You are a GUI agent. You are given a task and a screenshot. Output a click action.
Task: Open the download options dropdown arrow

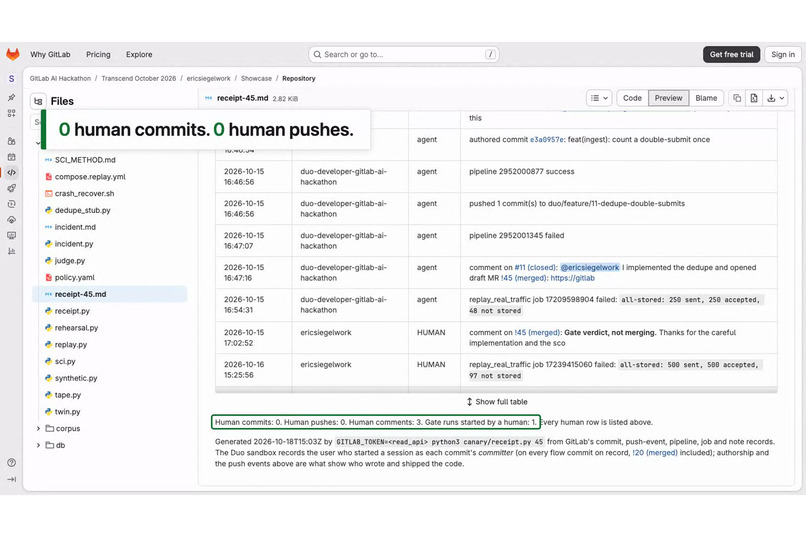point(782,98)
